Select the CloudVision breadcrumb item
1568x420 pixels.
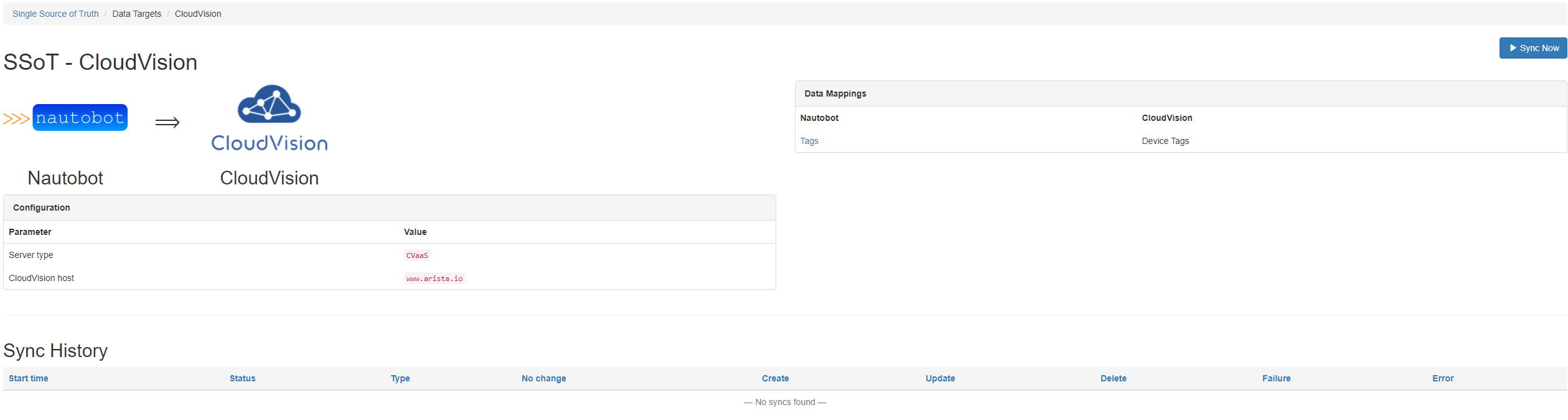198,14
